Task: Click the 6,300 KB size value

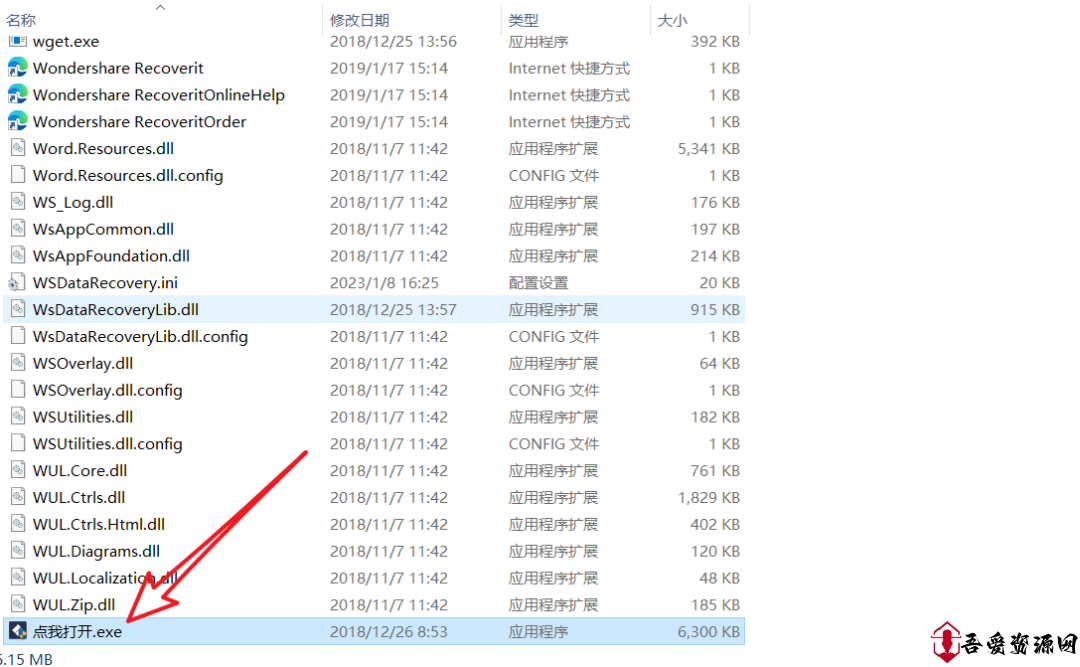Action: [x=709, y=632]
